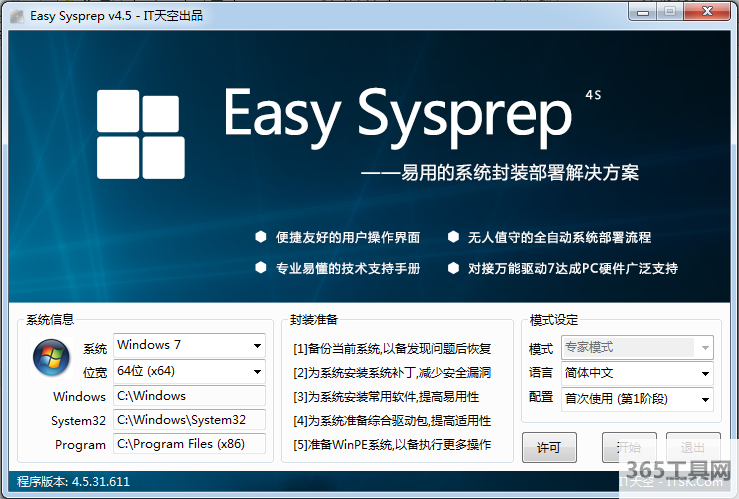Select step [1]备份当前系统 in 封装准备 list
This screenshot has width=739, height=499.
(x=392, y=349)
